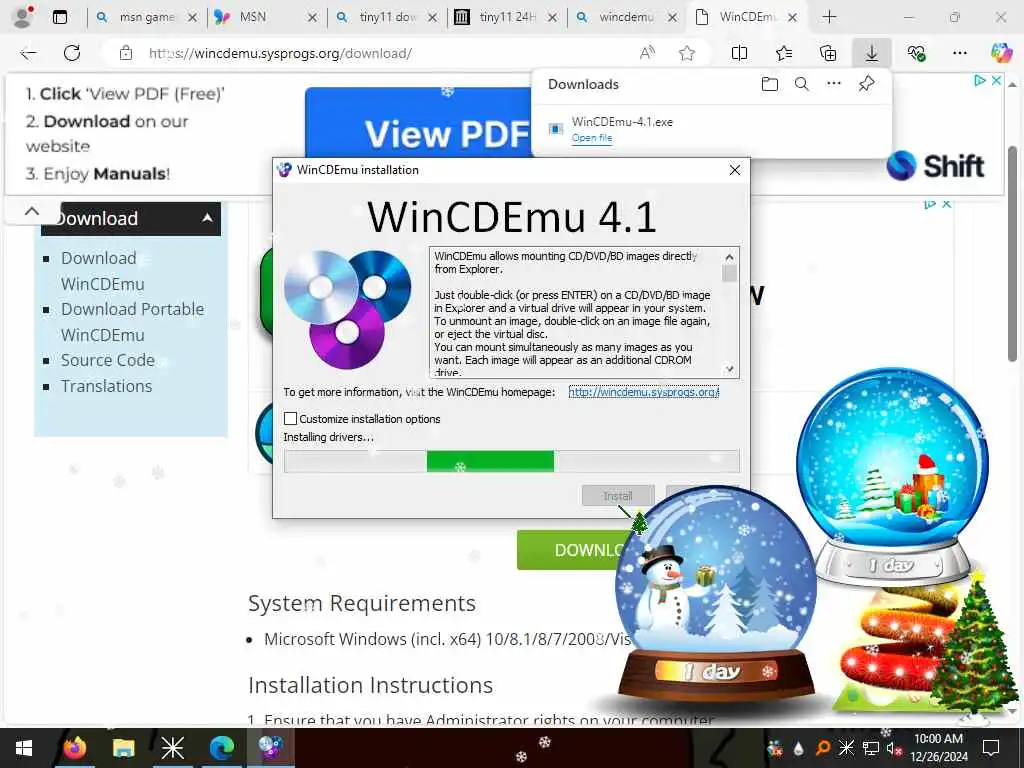Add this page to favorites star
This screenshot has height=768, width=1024.
(686, 54)
